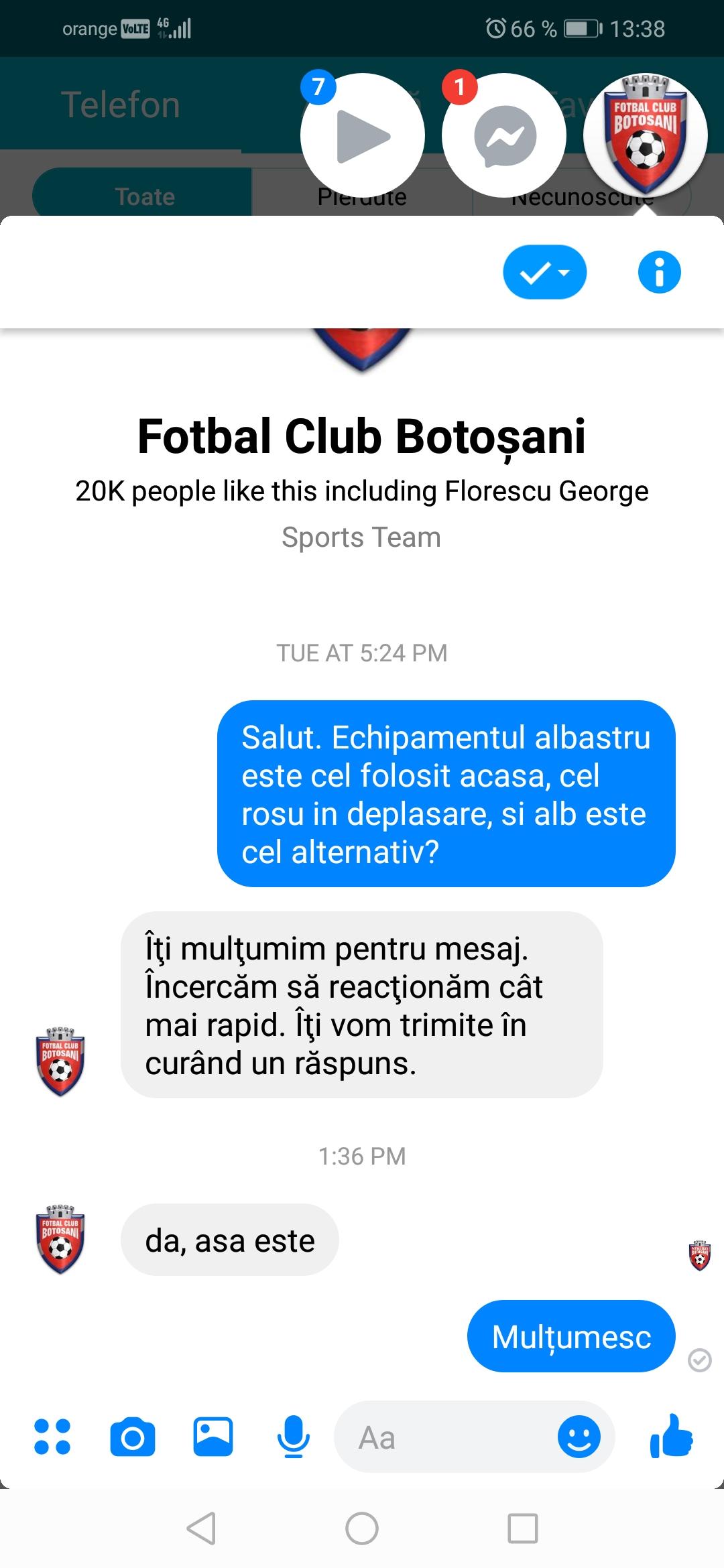Focus the Aa message input field
The width and height of the screenshot is (724, 1568).
[x=475, y=1437]
